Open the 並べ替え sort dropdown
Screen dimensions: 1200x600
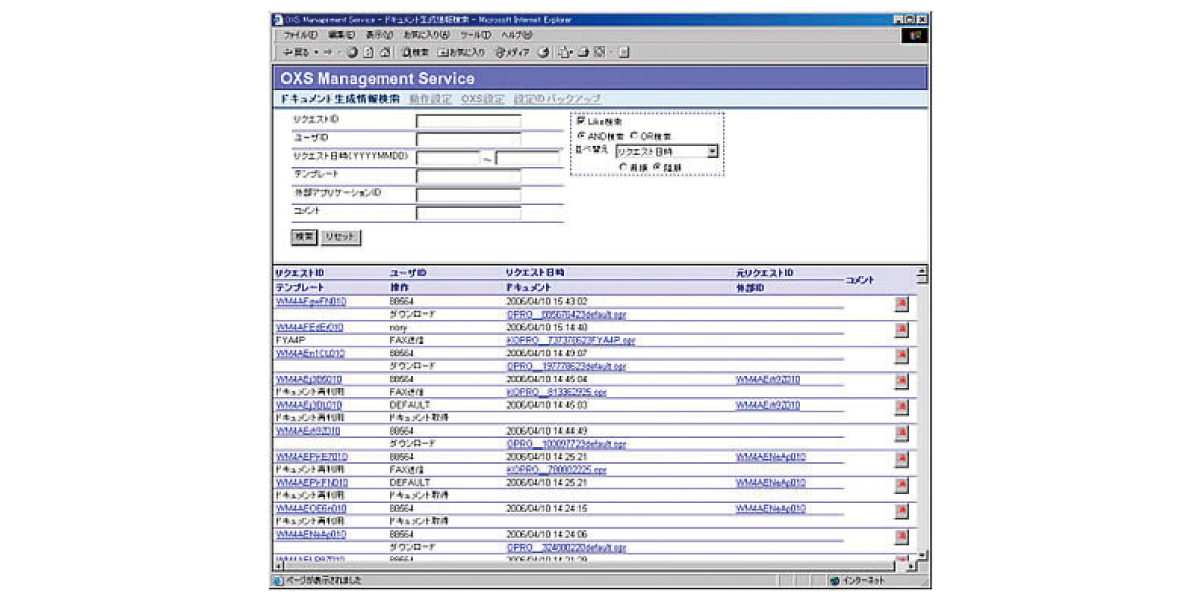click(x=667, y=151)
